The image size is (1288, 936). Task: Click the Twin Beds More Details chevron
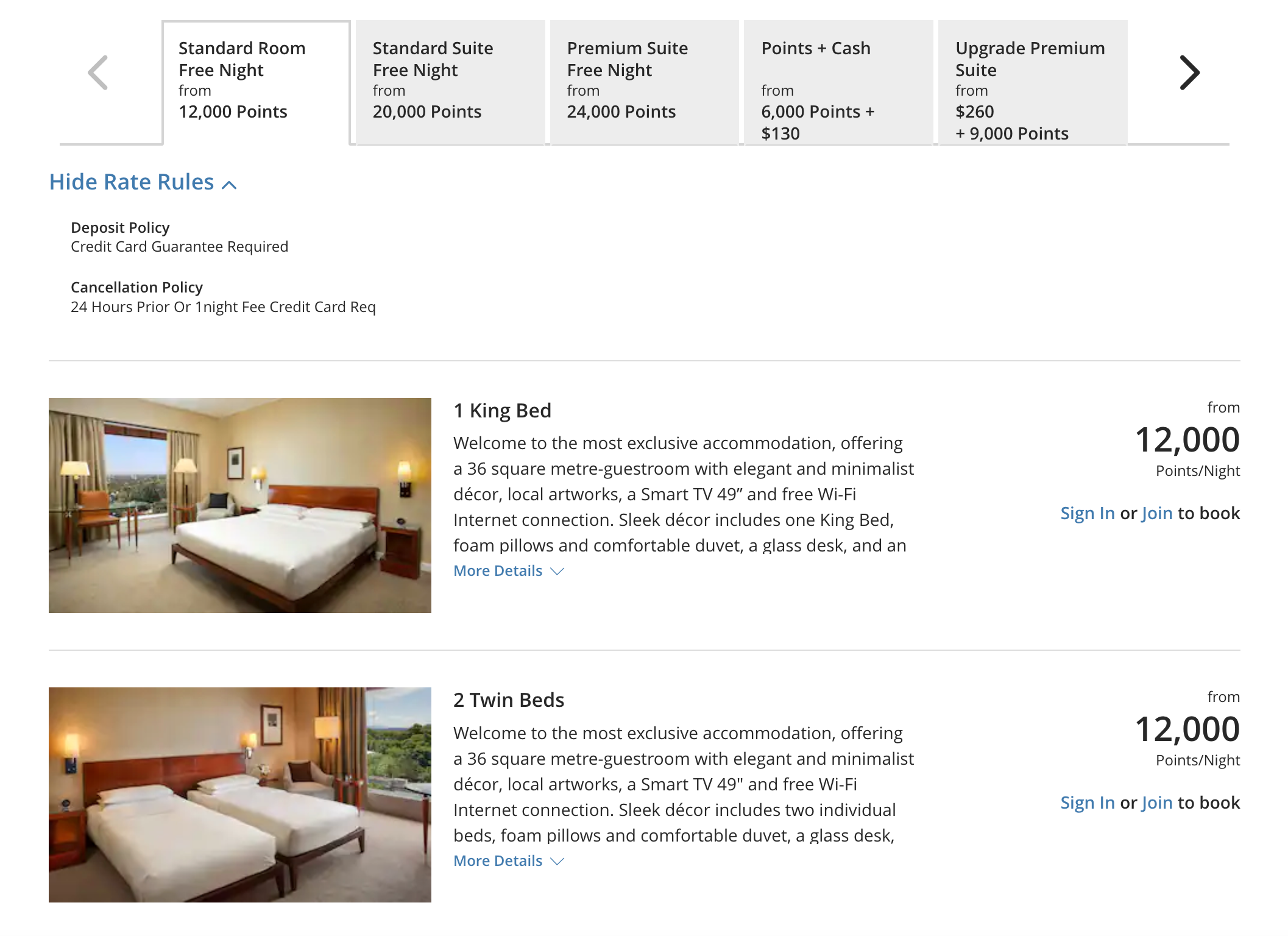point(557,862)
